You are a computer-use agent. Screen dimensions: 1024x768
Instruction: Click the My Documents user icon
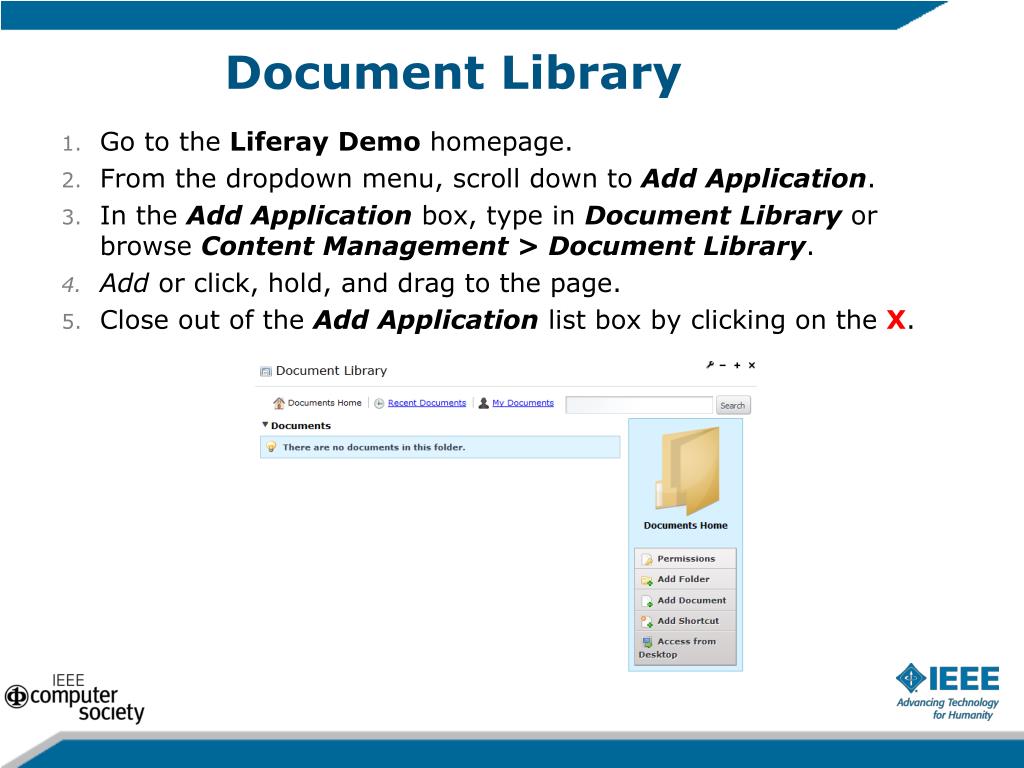click(483, 403)
